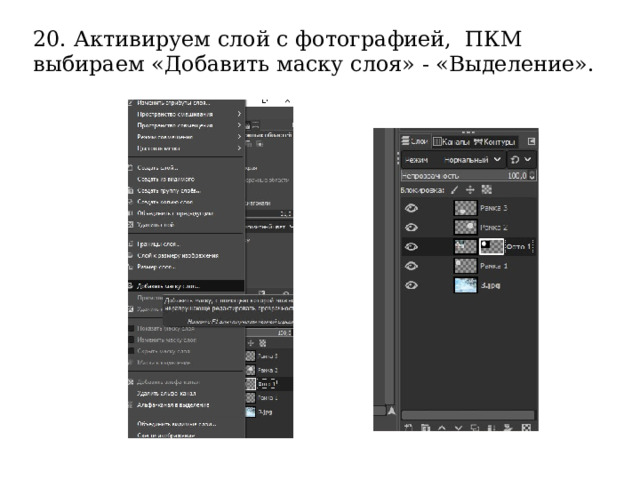Open the layer mode group switch dropdown
640x480 pixels.
point(521,160)
